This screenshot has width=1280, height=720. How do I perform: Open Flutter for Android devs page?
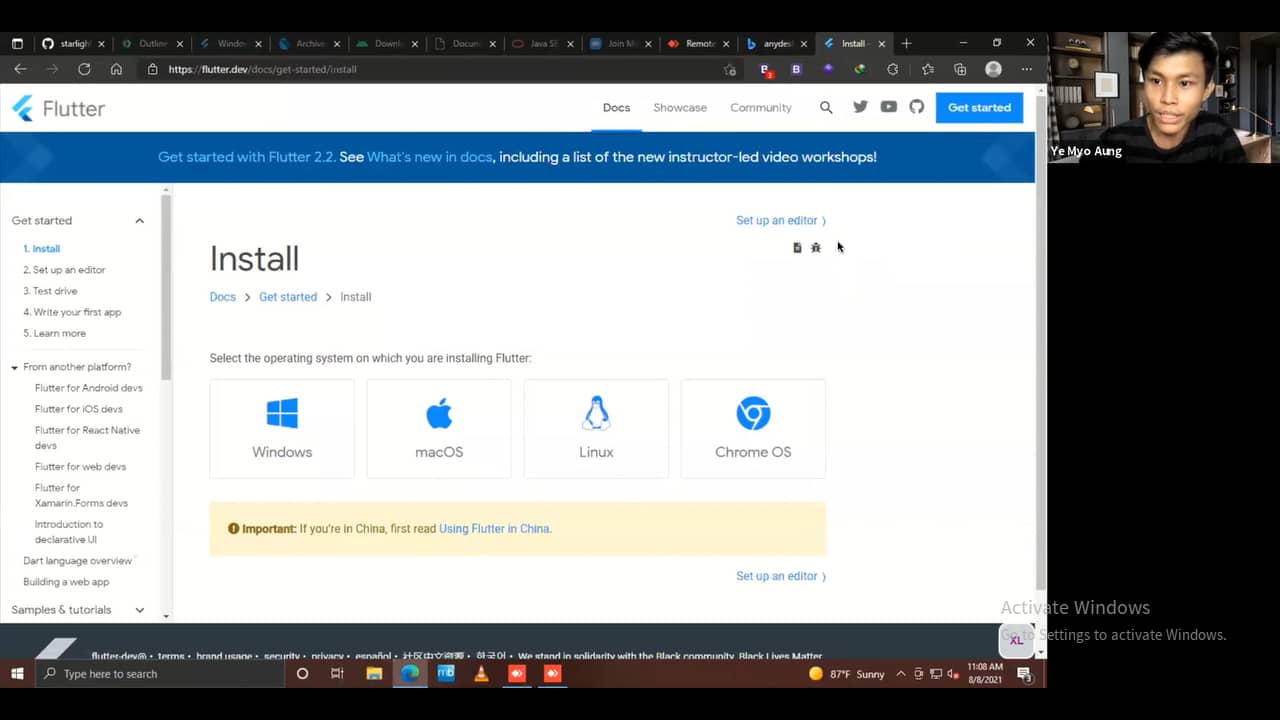[x=89, y=388]
